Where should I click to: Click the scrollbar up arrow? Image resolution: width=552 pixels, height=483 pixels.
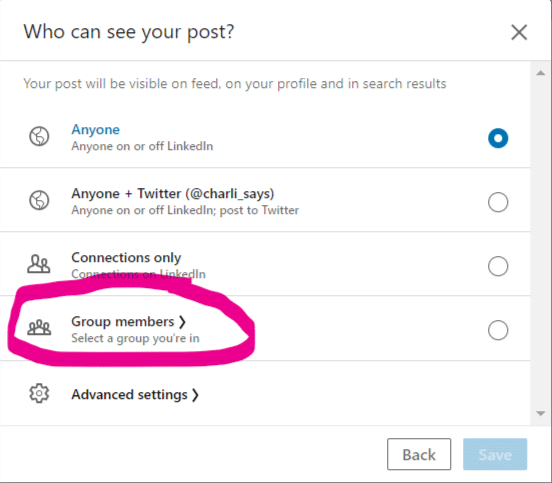(541, 73)
